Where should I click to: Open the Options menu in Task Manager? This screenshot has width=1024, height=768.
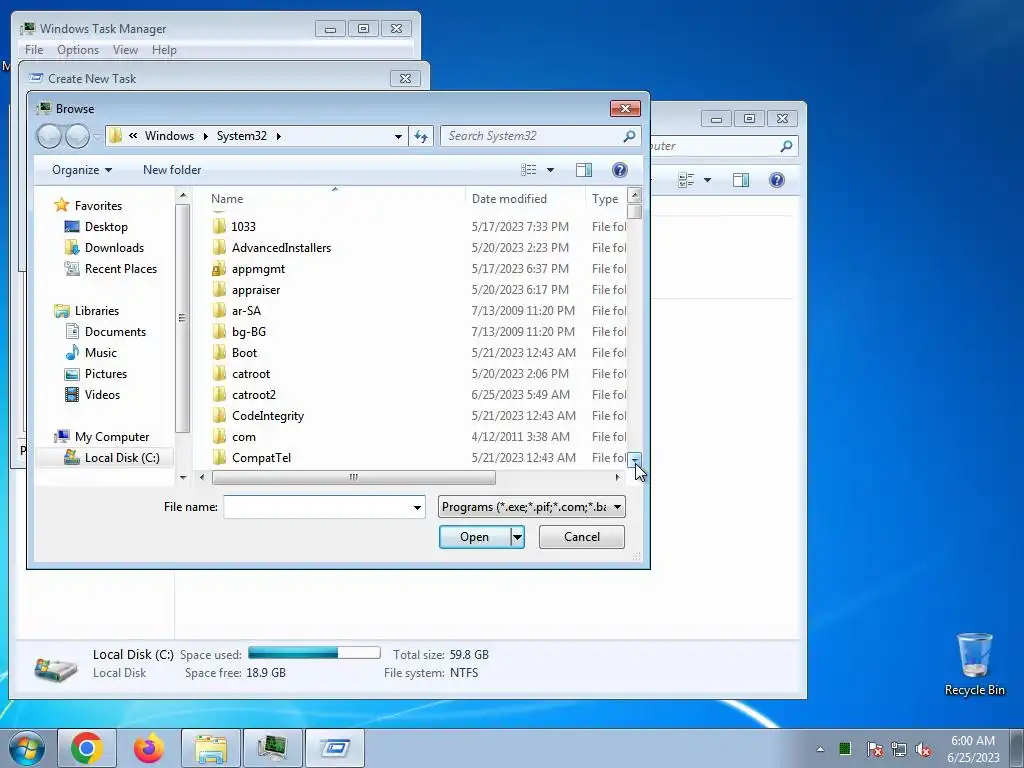point(78,50)
